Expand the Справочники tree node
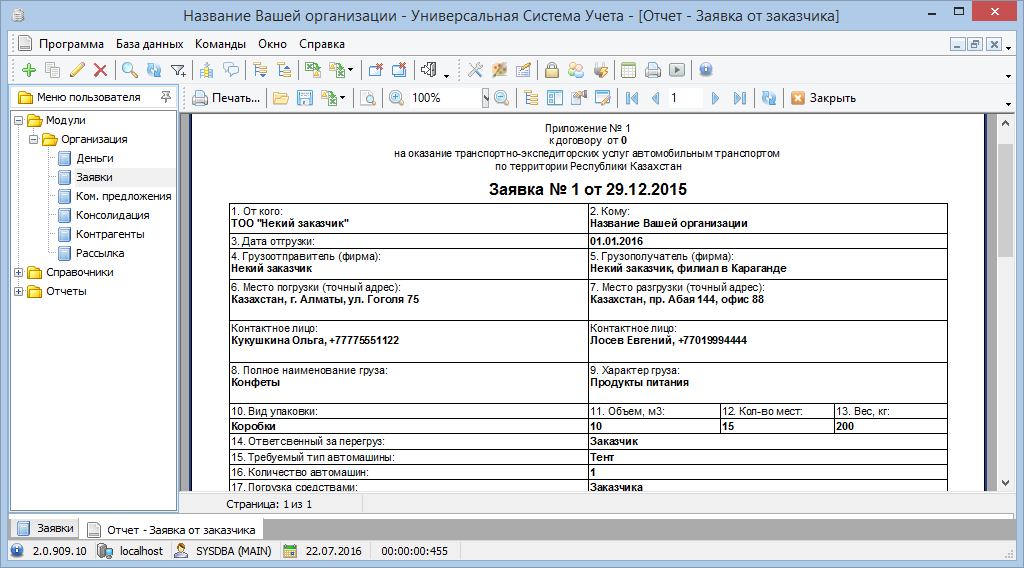This screenshot has height=568, width=1024. point(19,272)
